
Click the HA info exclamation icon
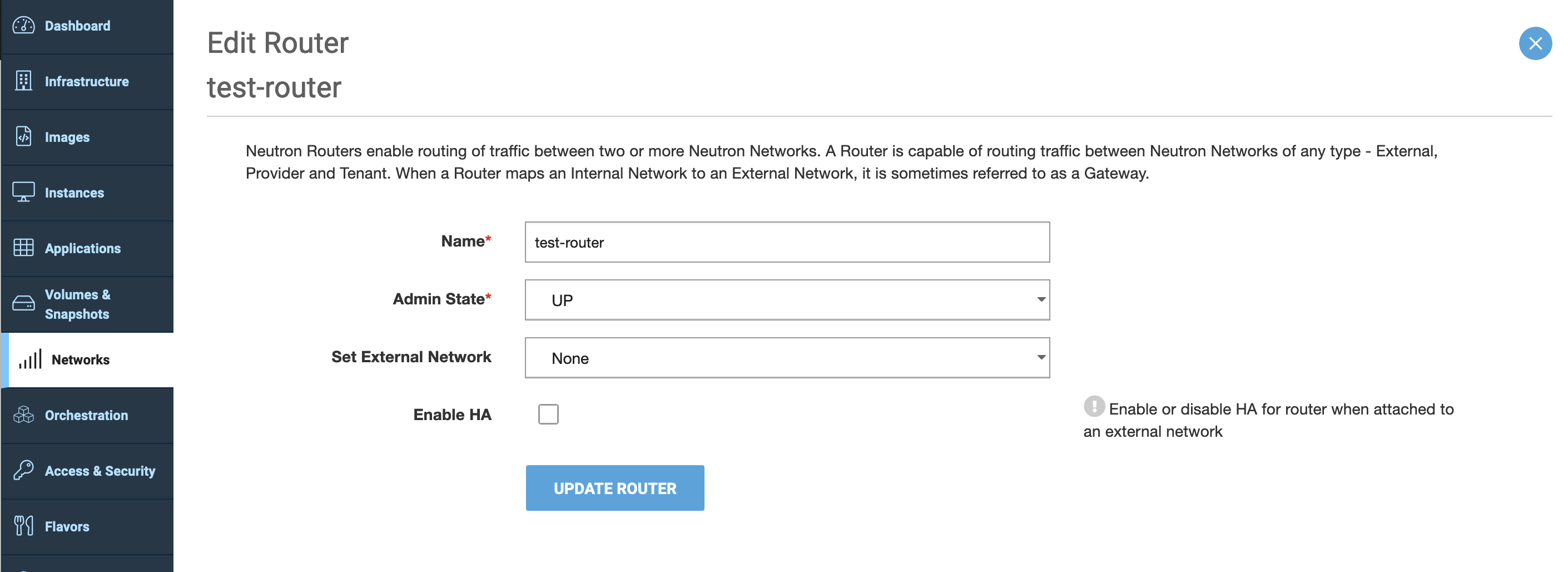point(1094,406)
